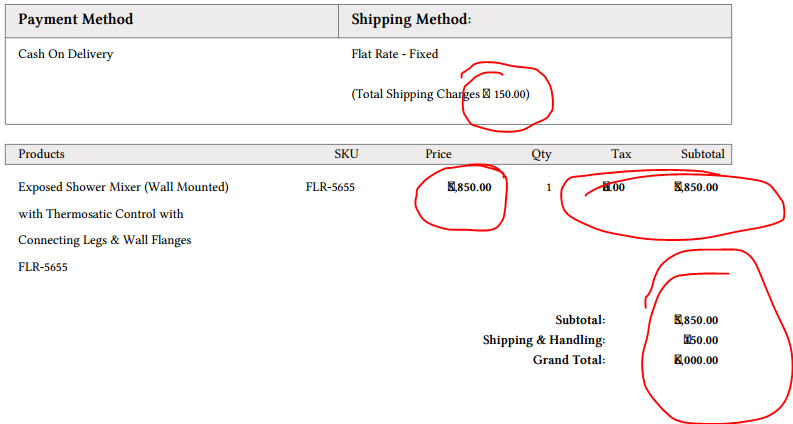The height and width of the screenshot is (424, 793).
Task: Click the Grand Total label
Action: [x=568, y=360]
